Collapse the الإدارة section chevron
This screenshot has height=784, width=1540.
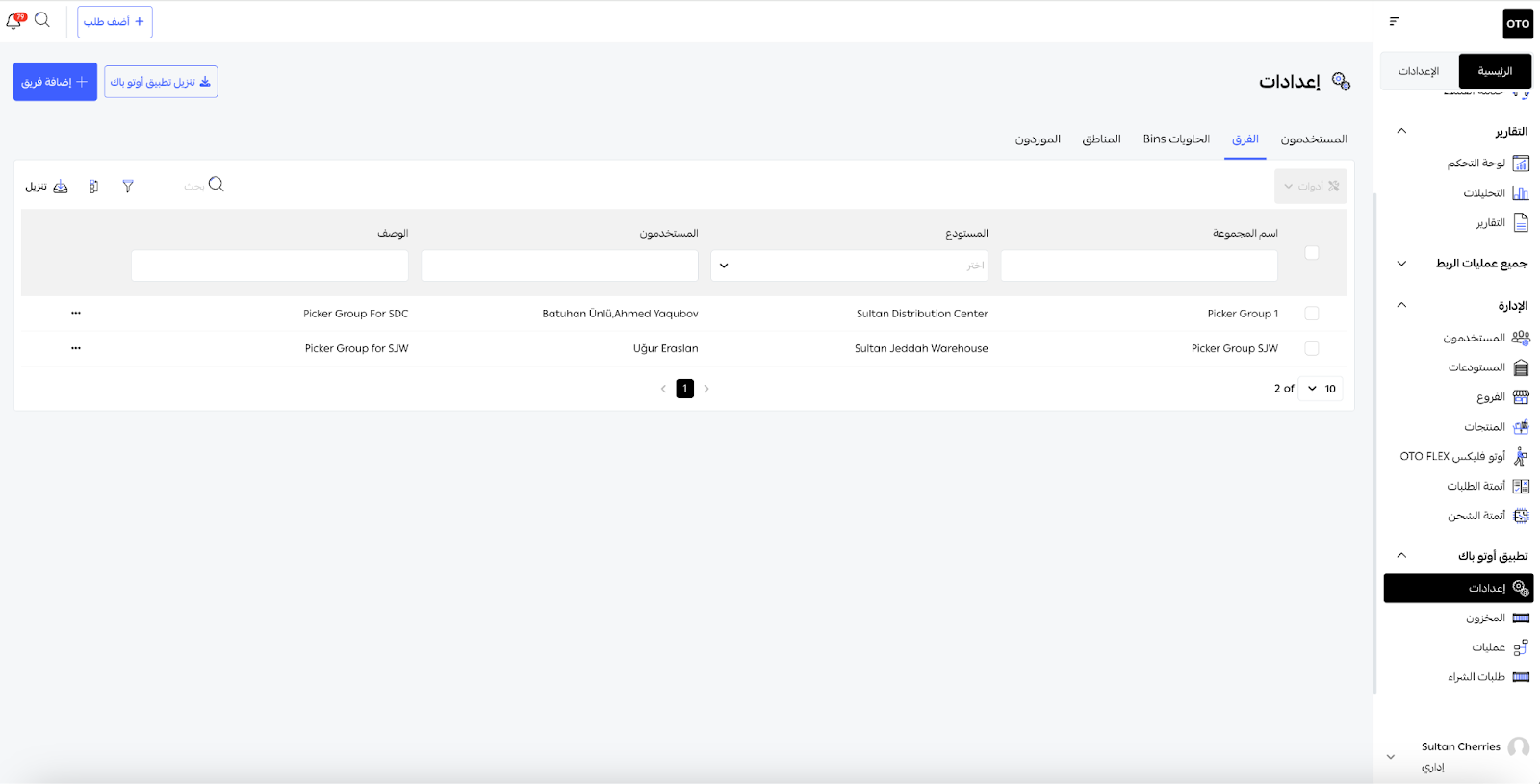coord(1401,305)
